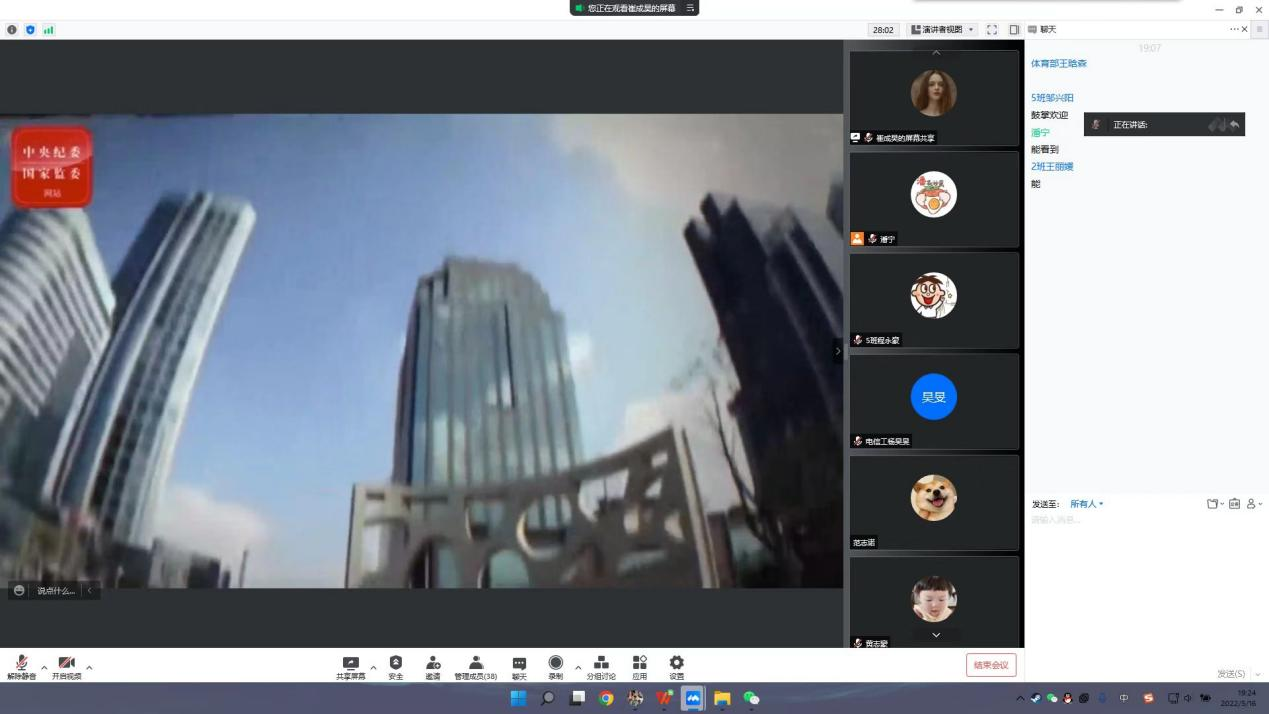Turn on video with 开启视频
Screen dimensions: 1269x714
(x=66, y=667)
